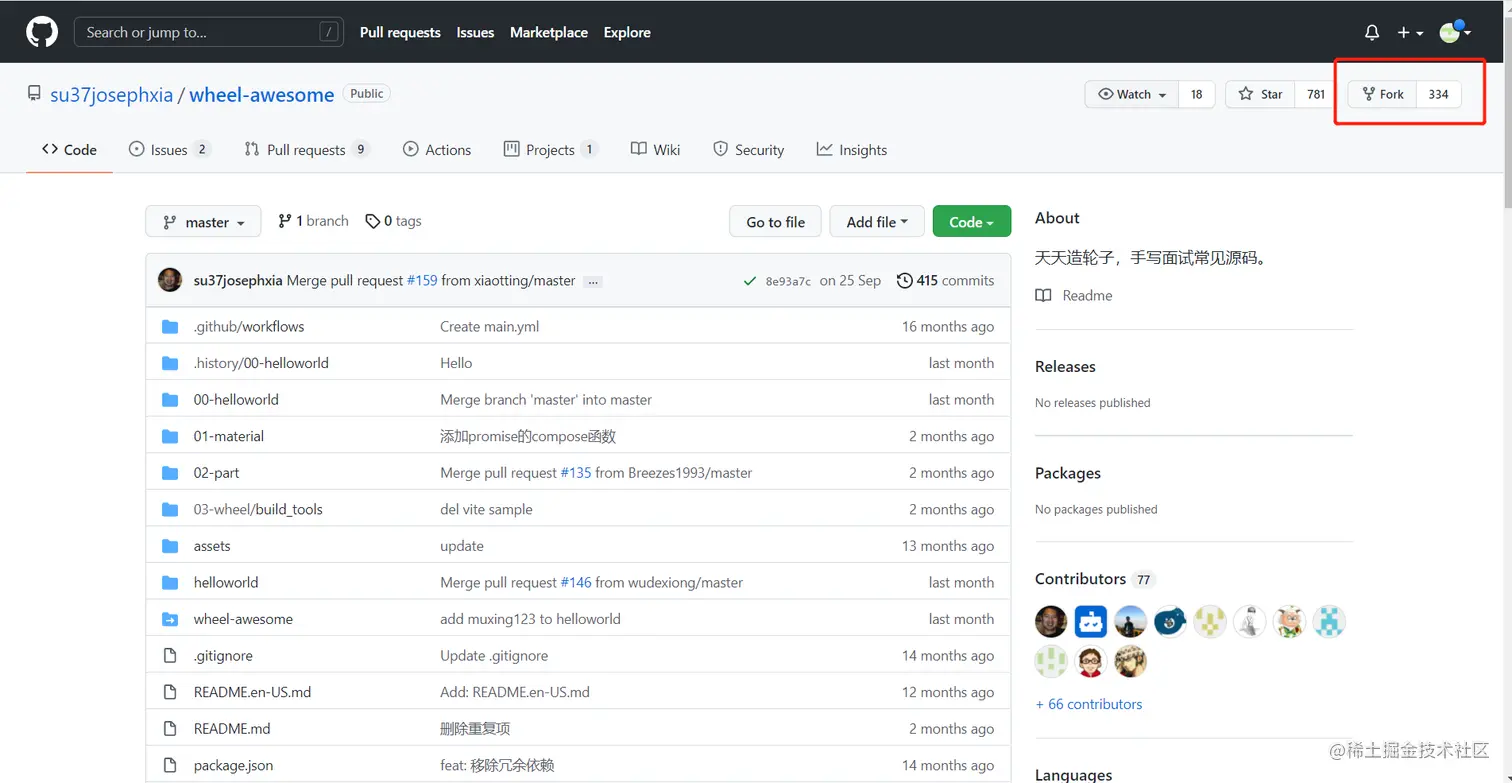Open the green check commit status icon

749,281
